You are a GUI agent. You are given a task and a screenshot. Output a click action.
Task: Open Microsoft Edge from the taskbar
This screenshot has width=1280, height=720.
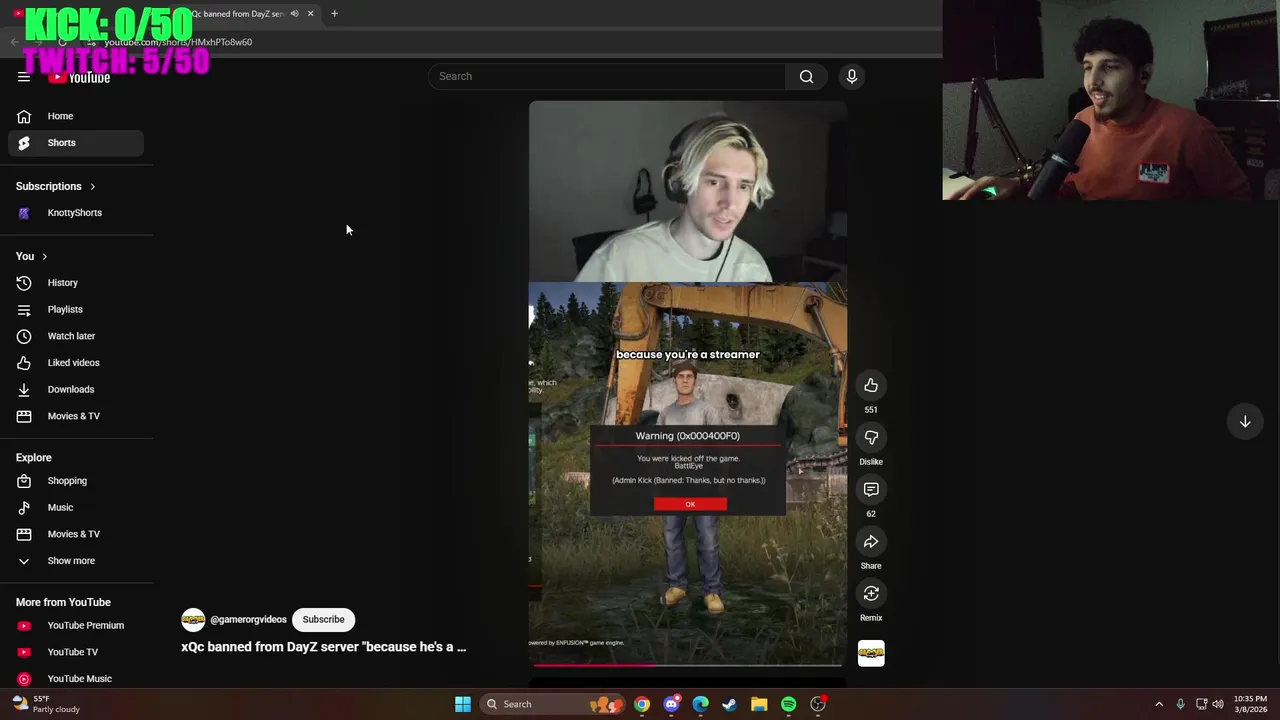tap(700, 704)
